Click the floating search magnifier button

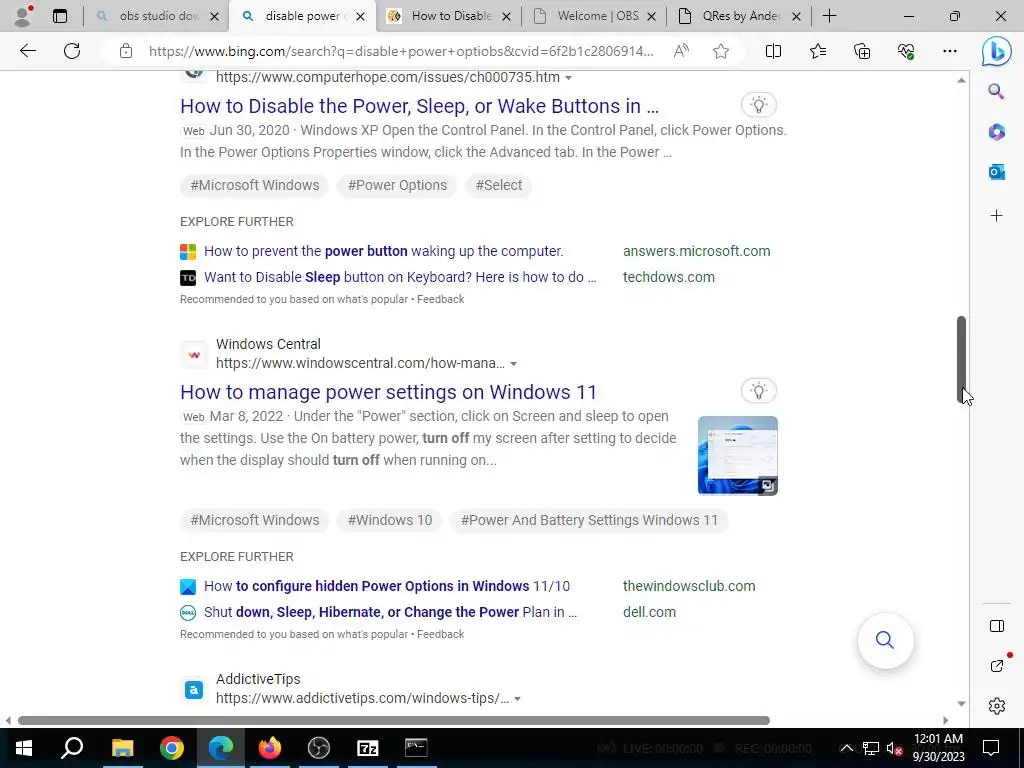coord(886,640)
